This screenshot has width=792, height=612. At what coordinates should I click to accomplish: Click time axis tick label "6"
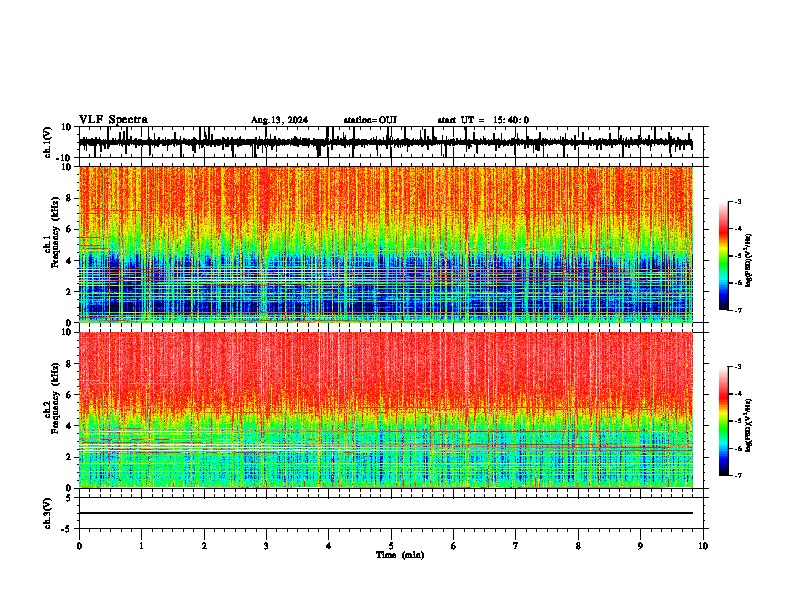click(453, 546)
